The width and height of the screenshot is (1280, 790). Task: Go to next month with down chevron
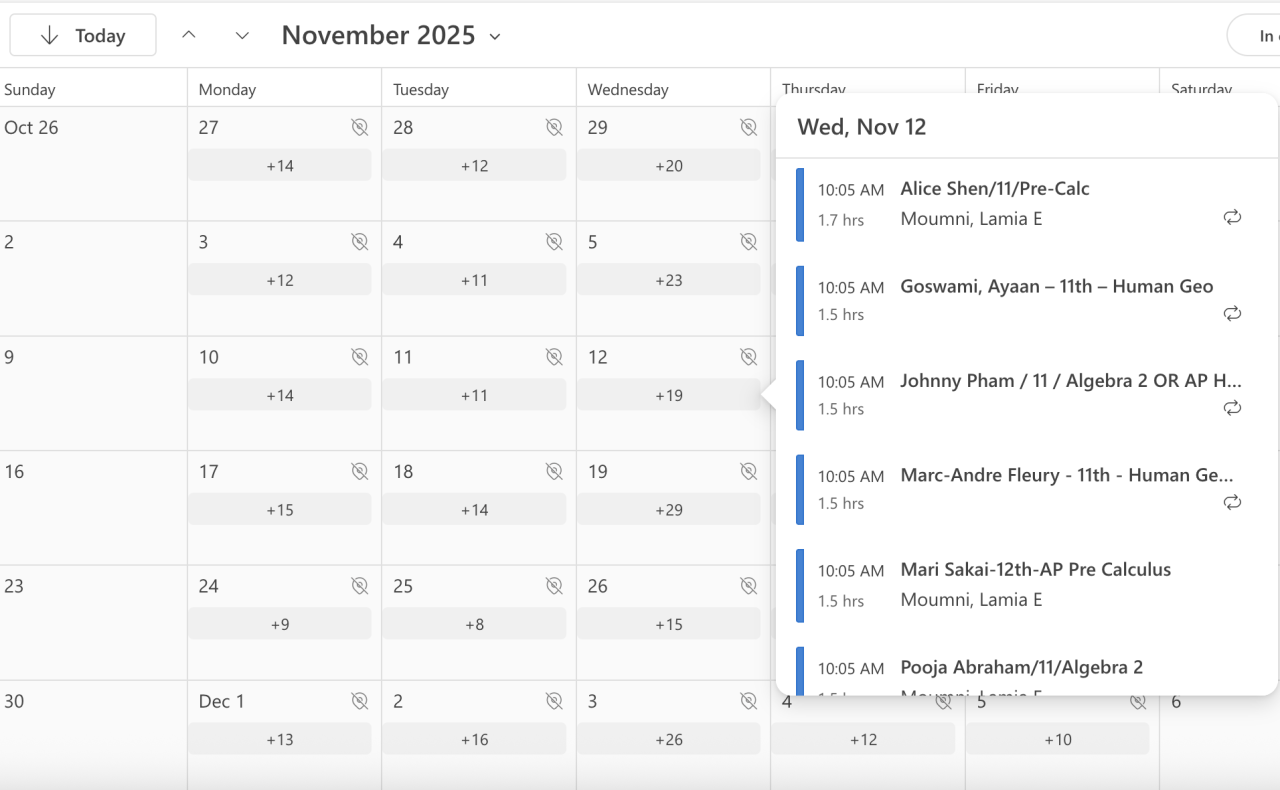[242, 35]
